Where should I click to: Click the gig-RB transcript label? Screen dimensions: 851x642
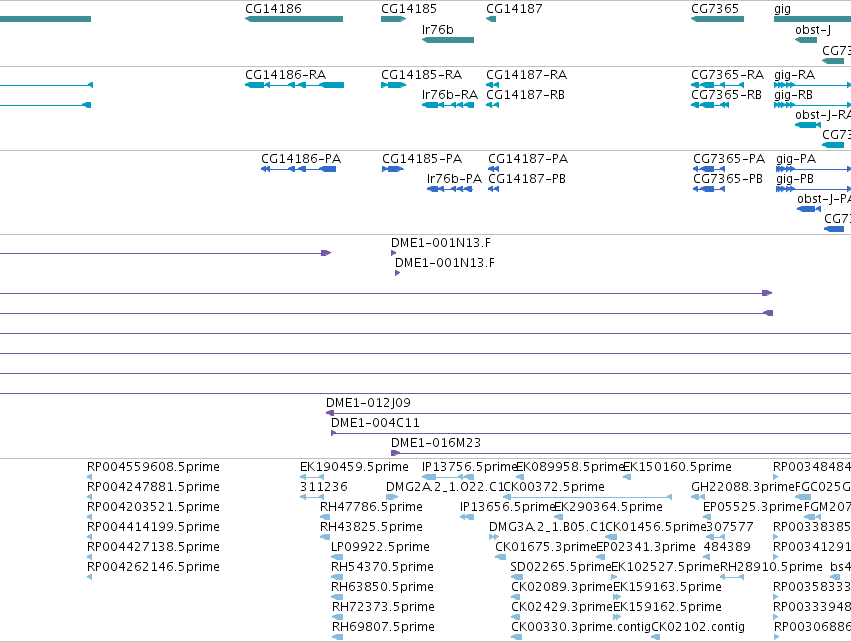point(793,95)
